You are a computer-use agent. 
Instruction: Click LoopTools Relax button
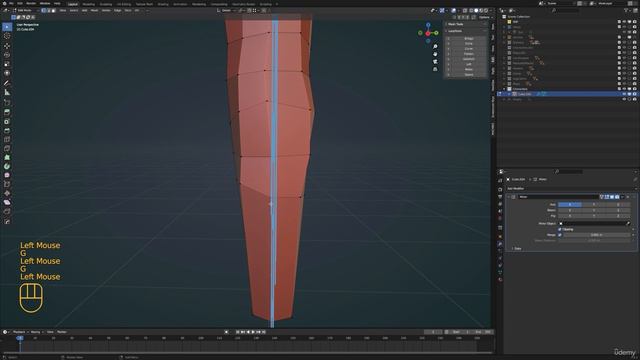point(469,69)
